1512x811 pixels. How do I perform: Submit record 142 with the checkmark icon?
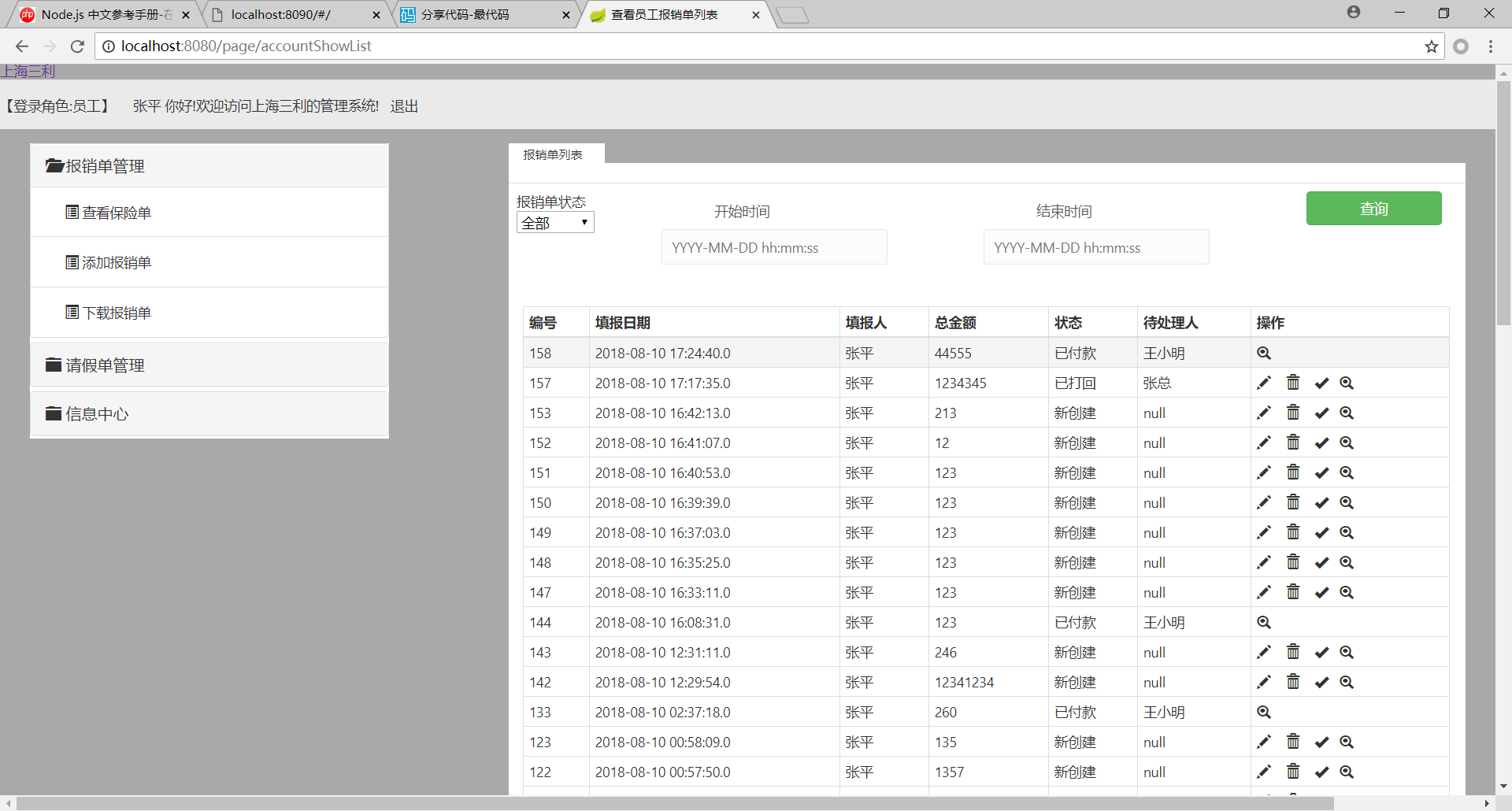1321,683
